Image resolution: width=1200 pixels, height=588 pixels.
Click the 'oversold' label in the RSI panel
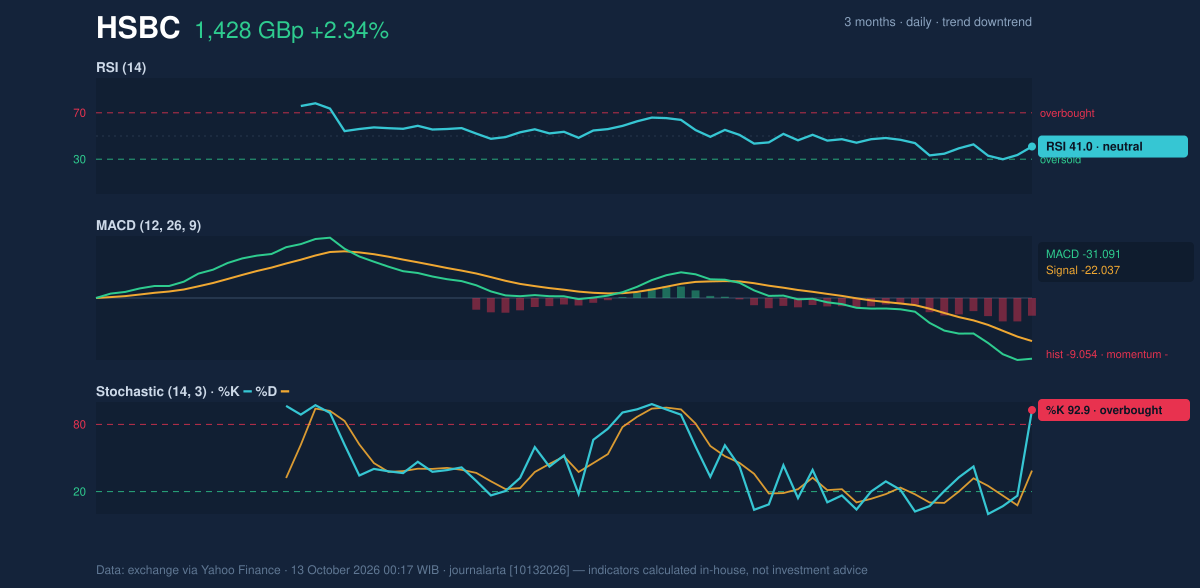(1061, 160)
